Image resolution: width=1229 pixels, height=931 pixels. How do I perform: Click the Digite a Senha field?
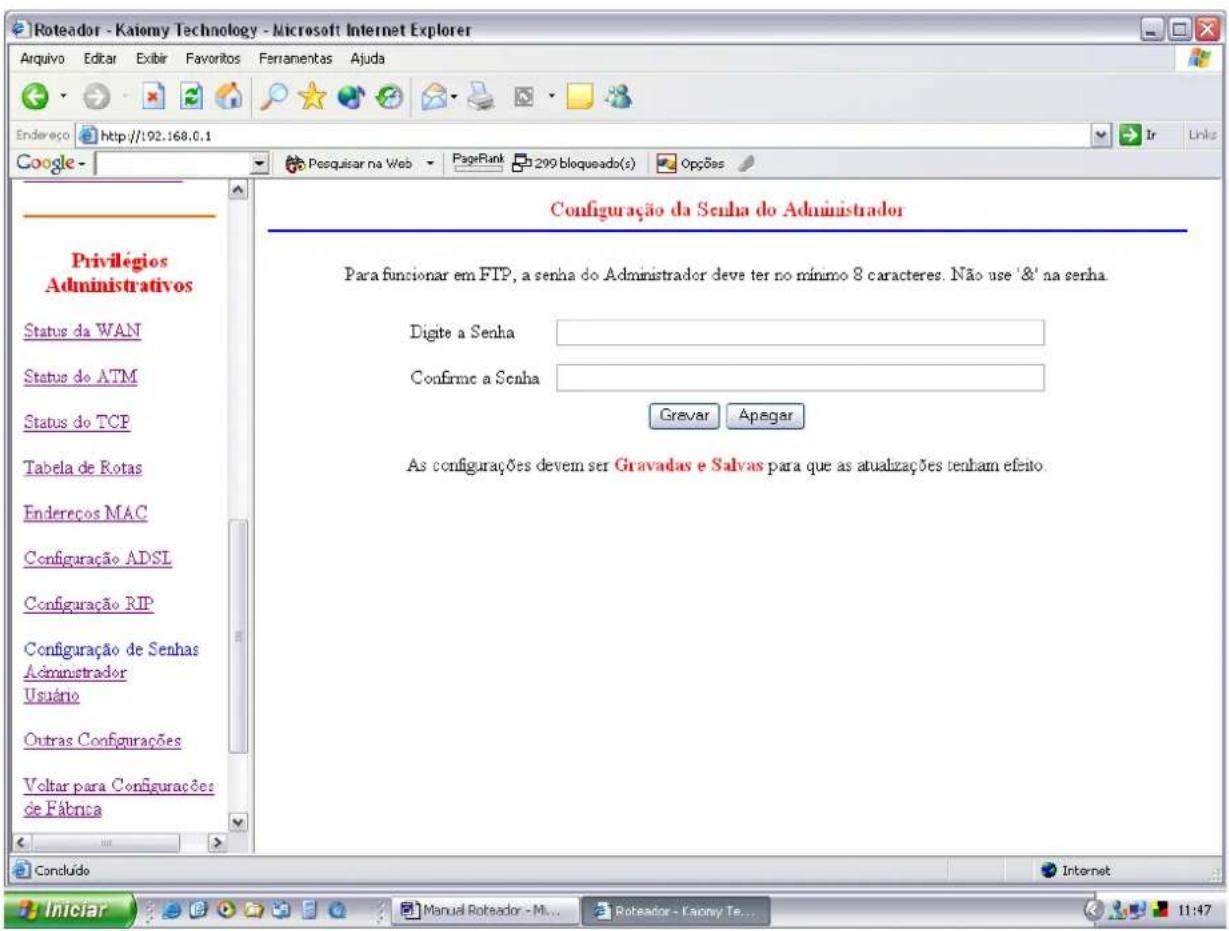tap(800, 332)
